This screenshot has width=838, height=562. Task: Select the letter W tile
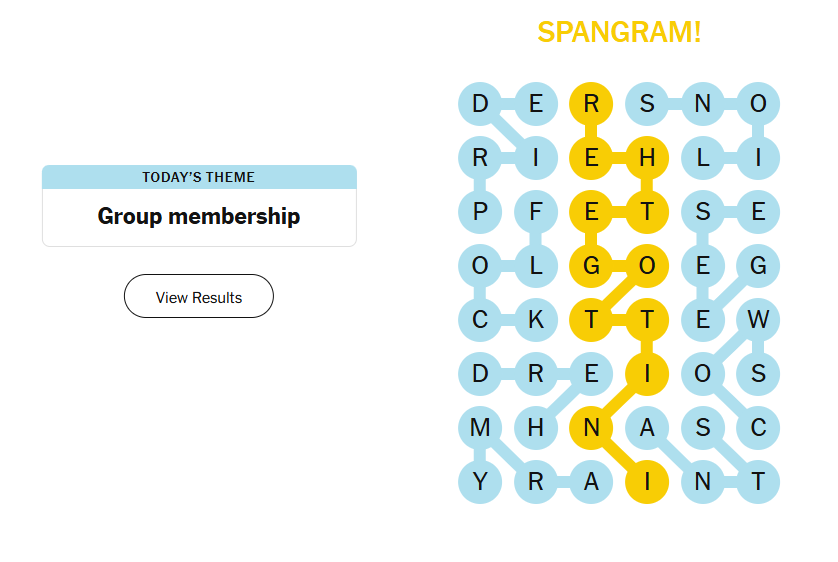click(x=758, y=320)
